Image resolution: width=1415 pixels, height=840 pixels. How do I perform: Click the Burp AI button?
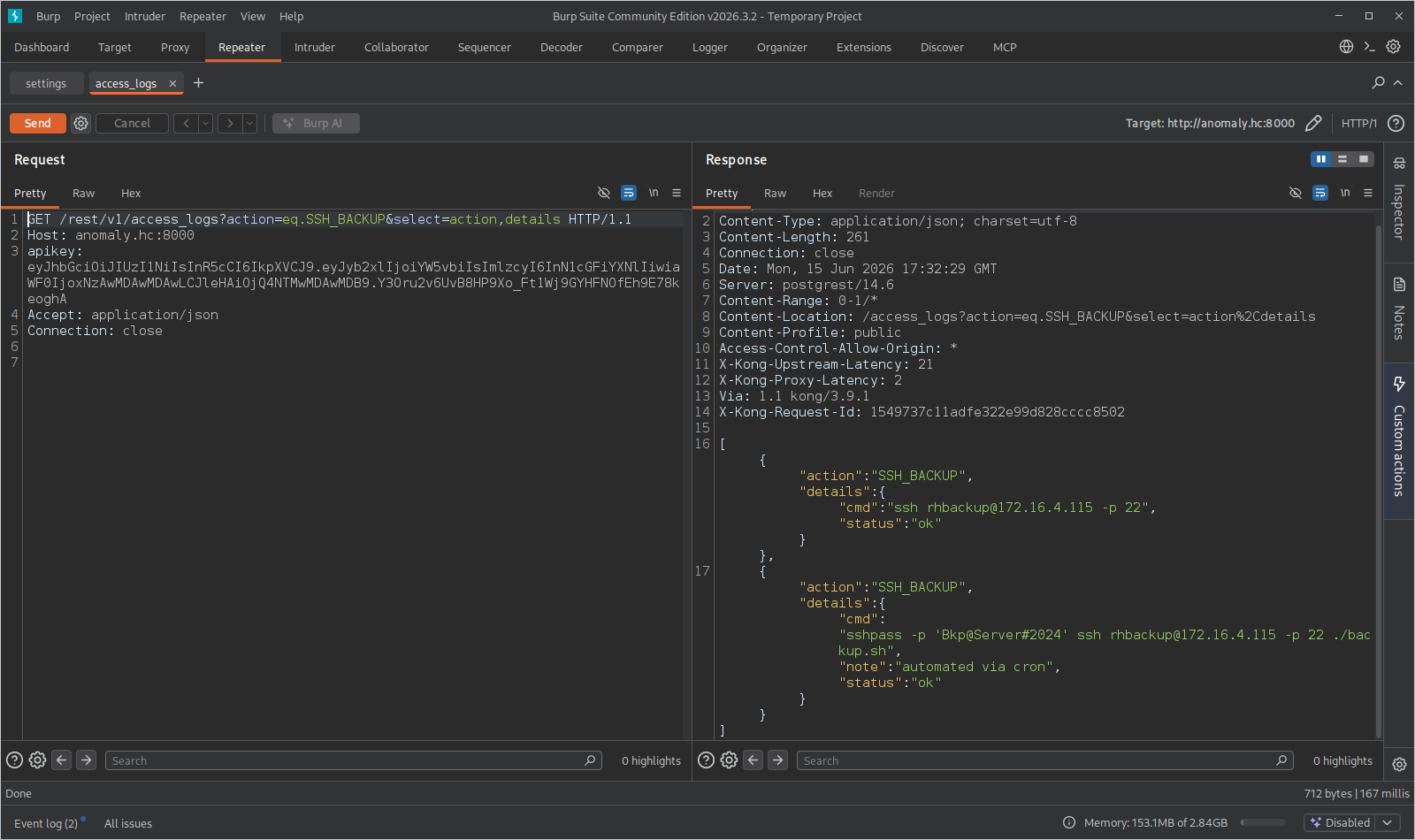[316, 123]
